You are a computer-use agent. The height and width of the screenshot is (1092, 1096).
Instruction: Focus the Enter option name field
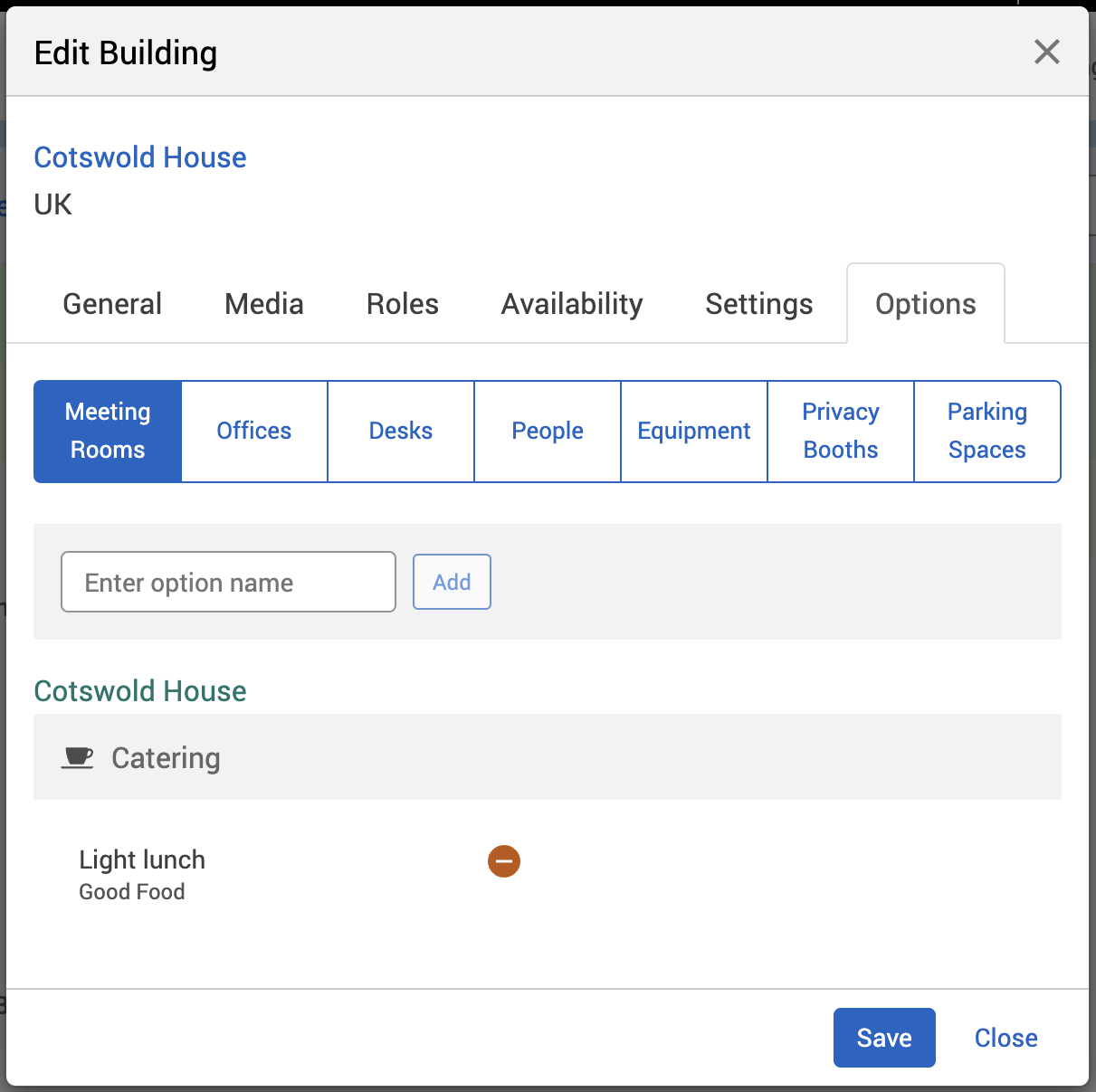(228, 583)
